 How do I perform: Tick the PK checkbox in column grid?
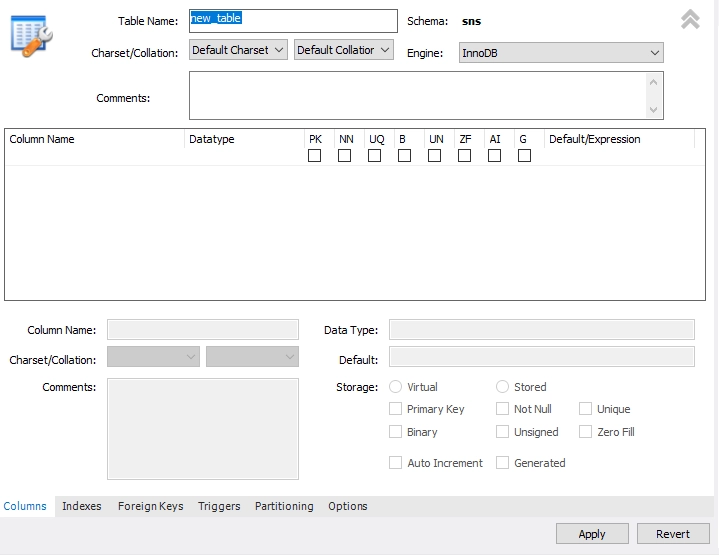click(315, 155)
